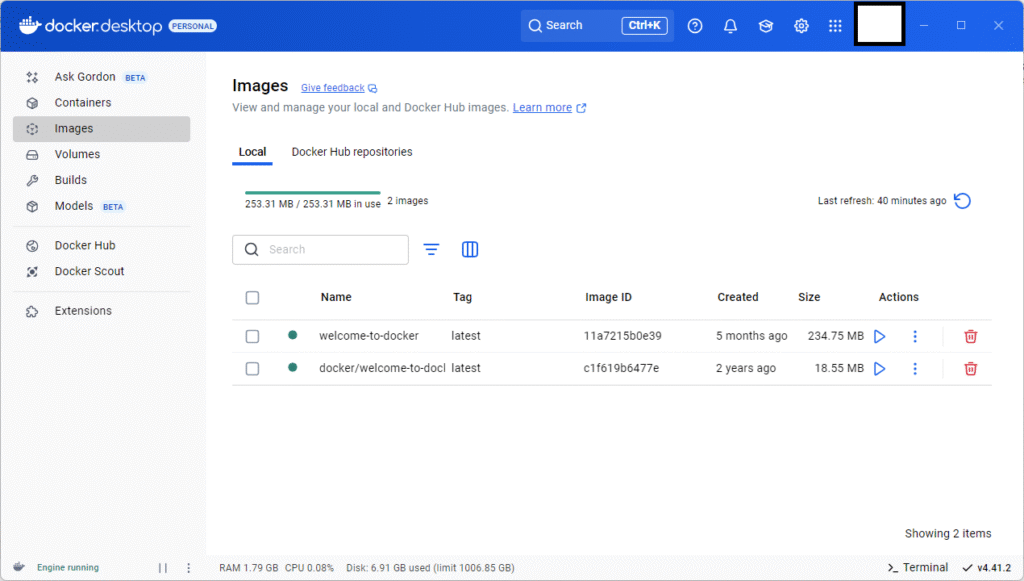
Task: Check the welcome-to-docker row checkbox
Action: pyautogui.click(x=252, y=336)
